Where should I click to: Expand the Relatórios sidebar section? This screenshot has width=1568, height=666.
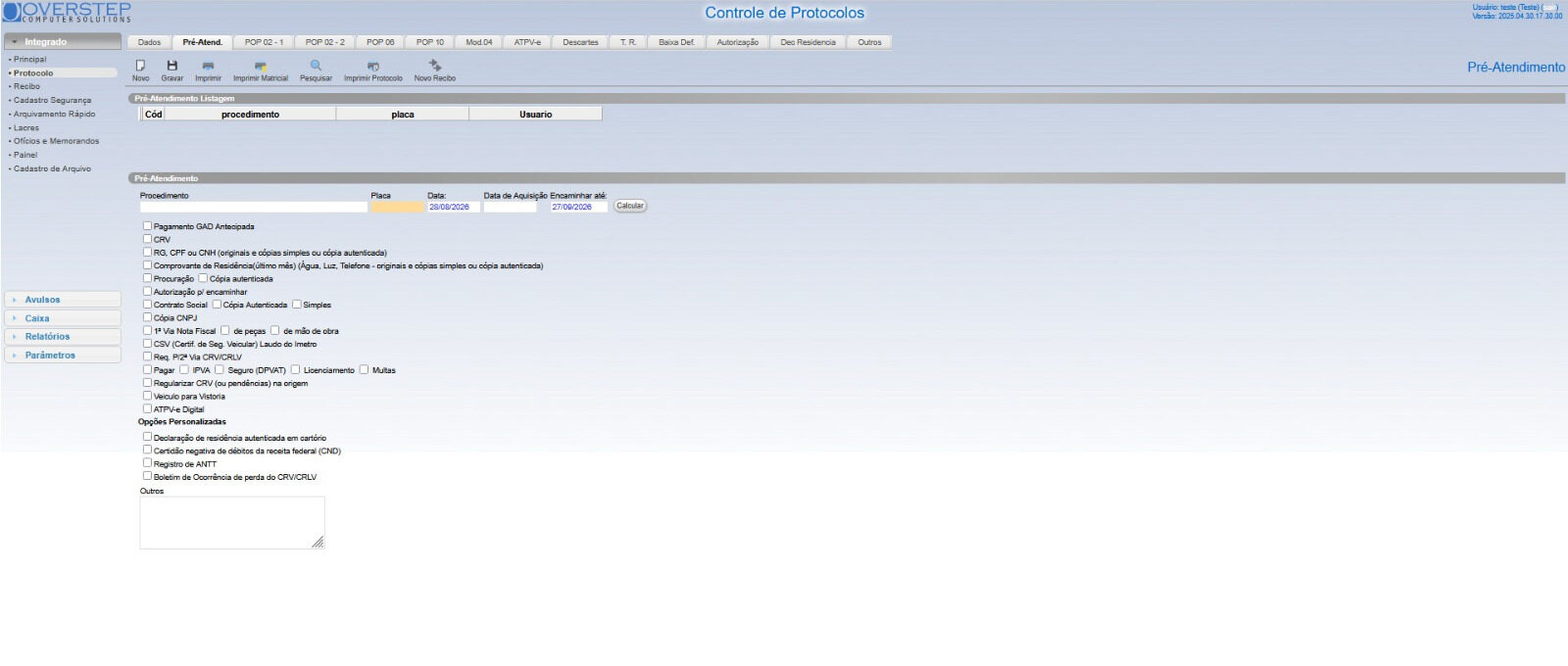[x=63, y=337]
